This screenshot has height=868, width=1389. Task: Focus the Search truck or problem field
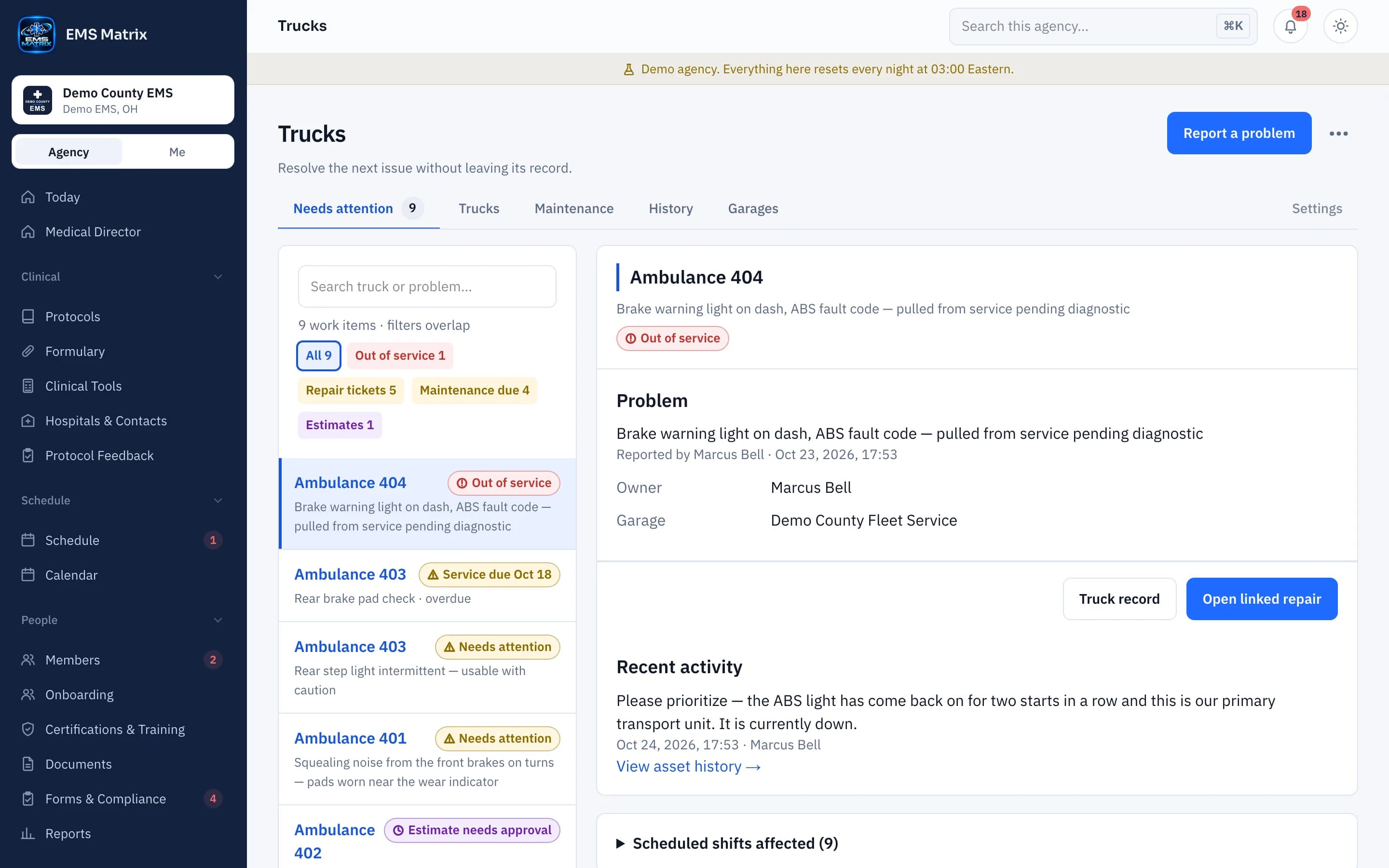click(427, 286)
